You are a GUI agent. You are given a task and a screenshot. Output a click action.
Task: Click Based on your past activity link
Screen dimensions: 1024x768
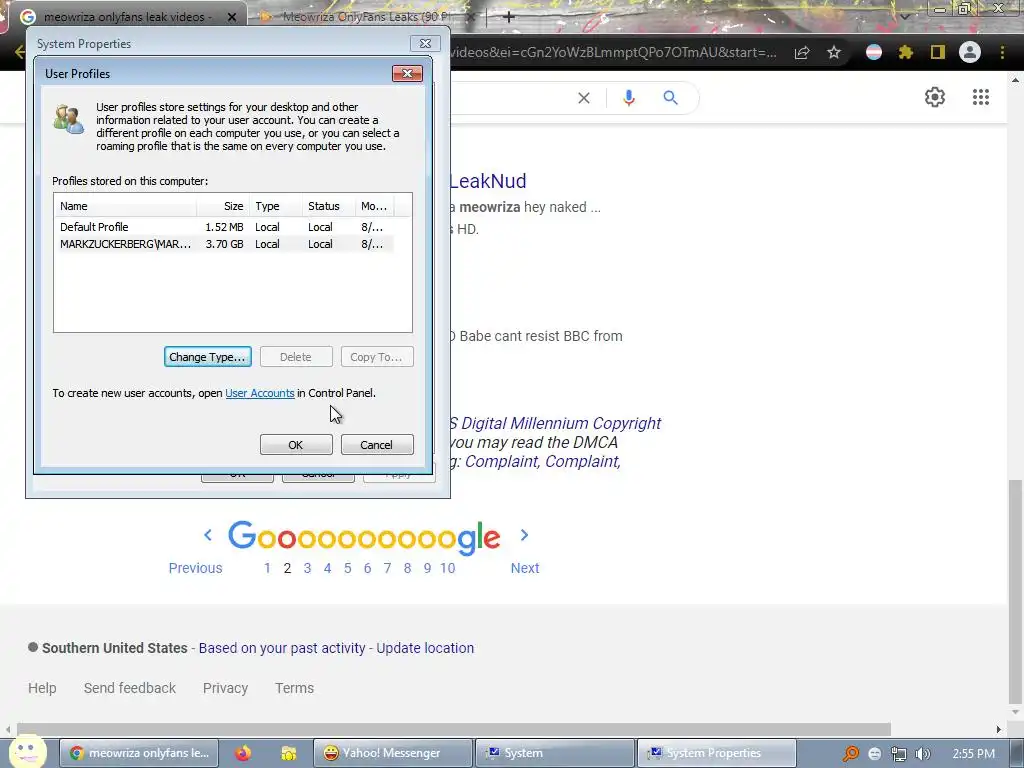[x=282, y=648]
